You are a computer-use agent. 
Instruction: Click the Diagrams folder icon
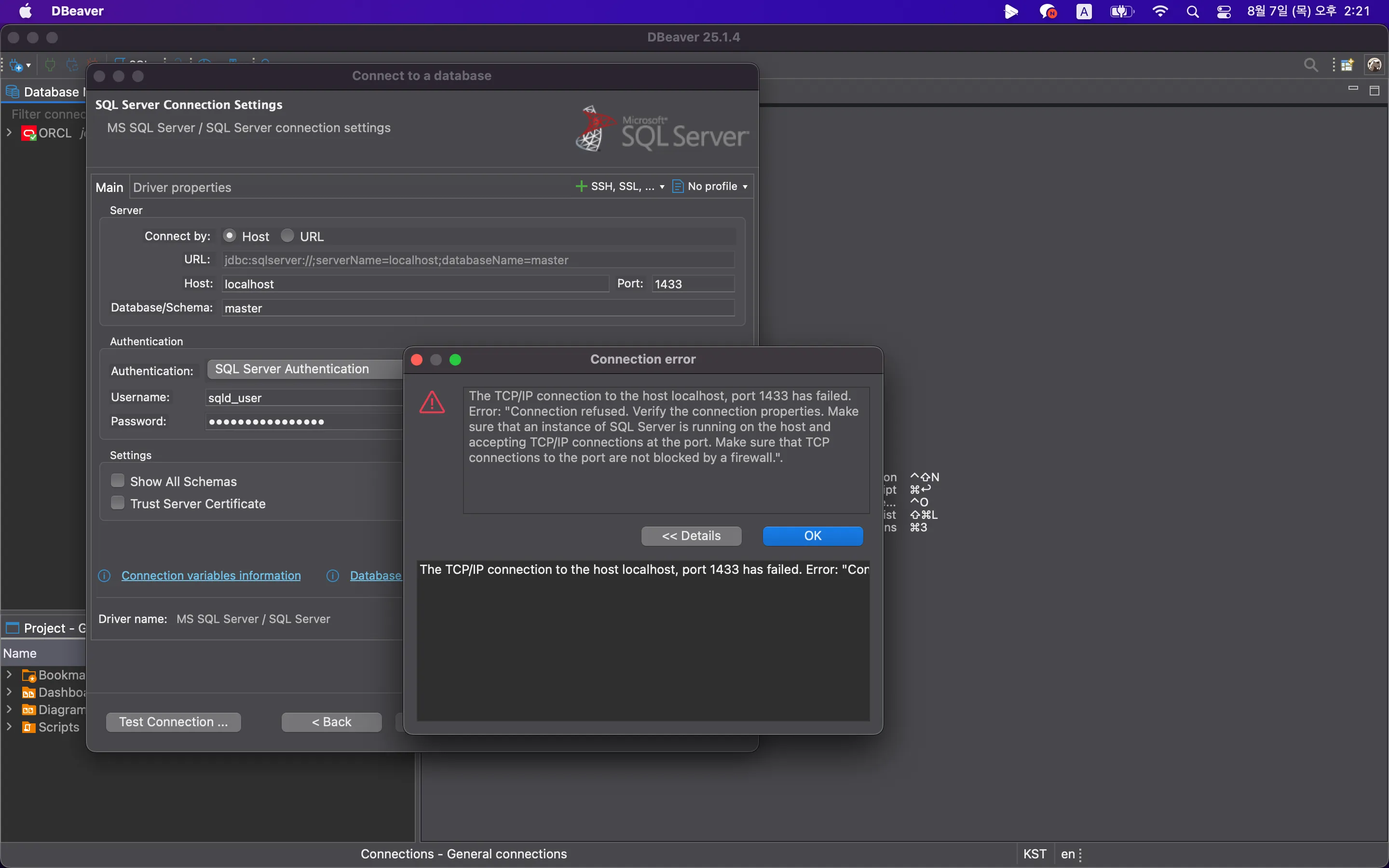29,710
